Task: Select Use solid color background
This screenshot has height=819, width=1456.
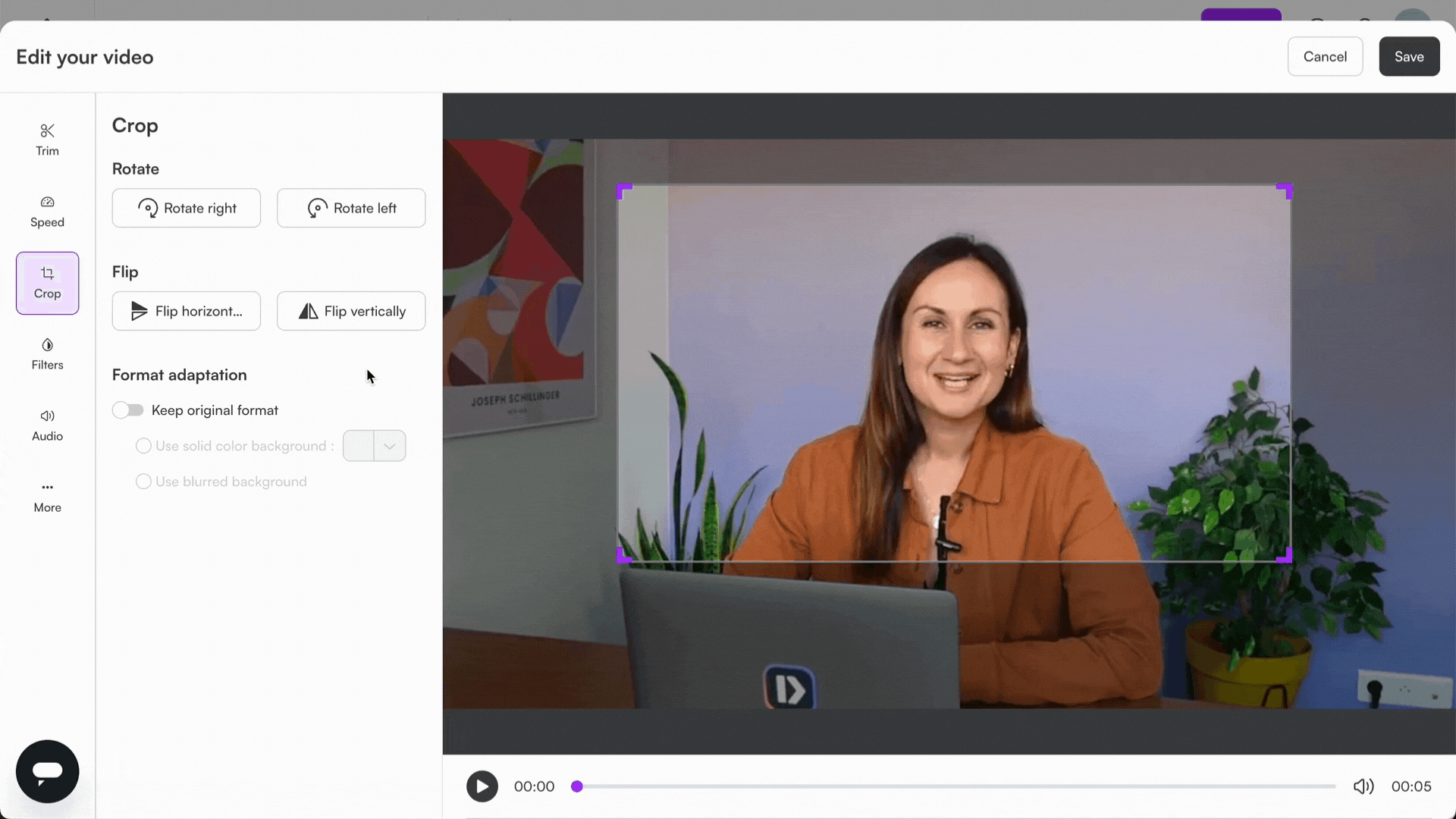Action: pos(143,446)
